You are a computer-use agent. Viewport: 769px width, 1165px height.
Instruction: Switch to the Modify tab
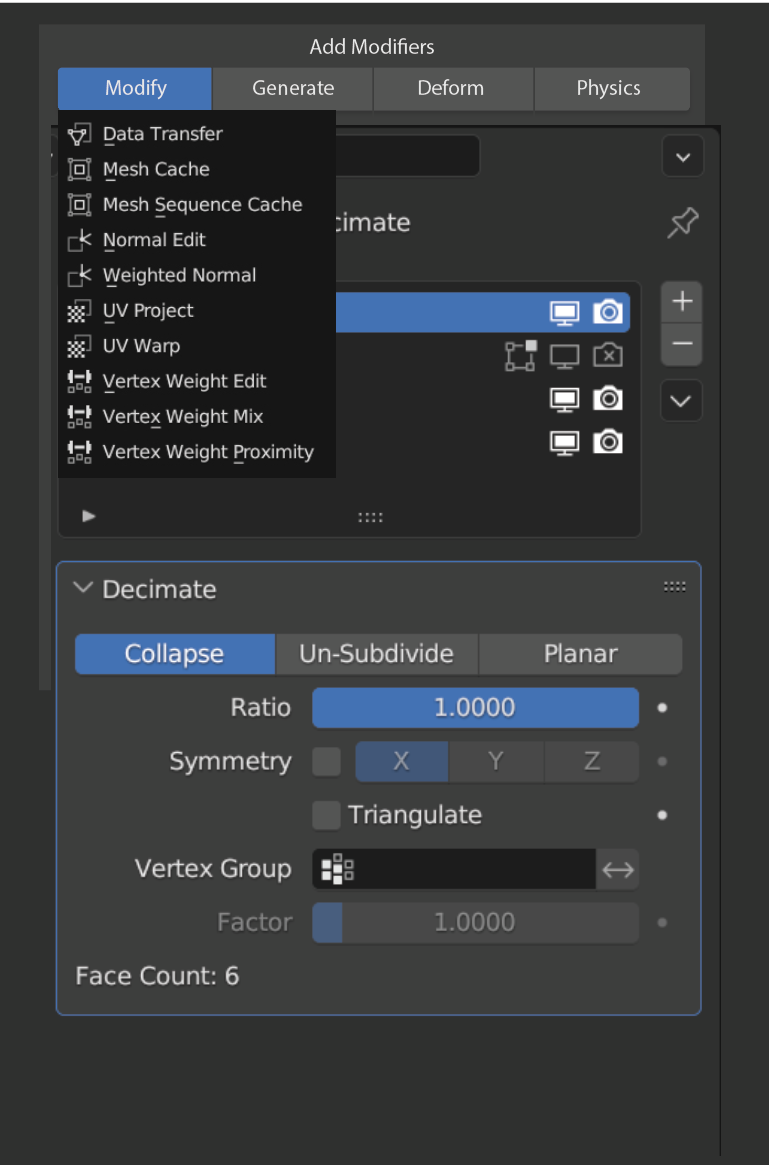[135, 88]
